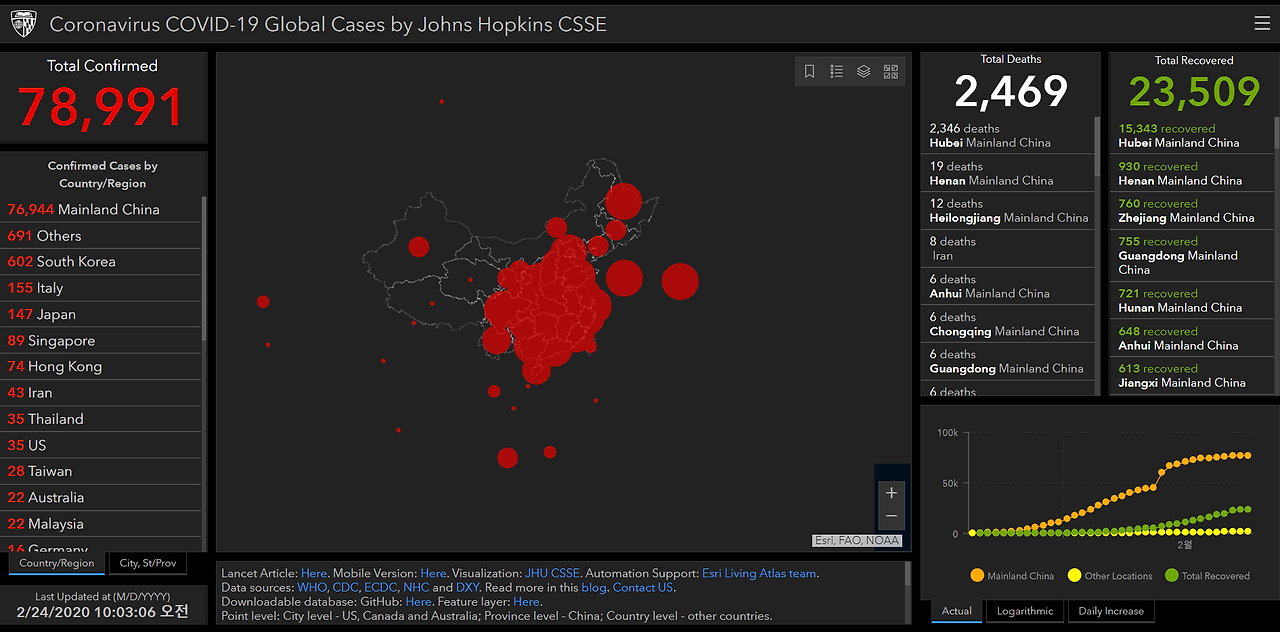Open the Feature layer Here link
This screenshot has height=632, width=1280.
[526, 601]
